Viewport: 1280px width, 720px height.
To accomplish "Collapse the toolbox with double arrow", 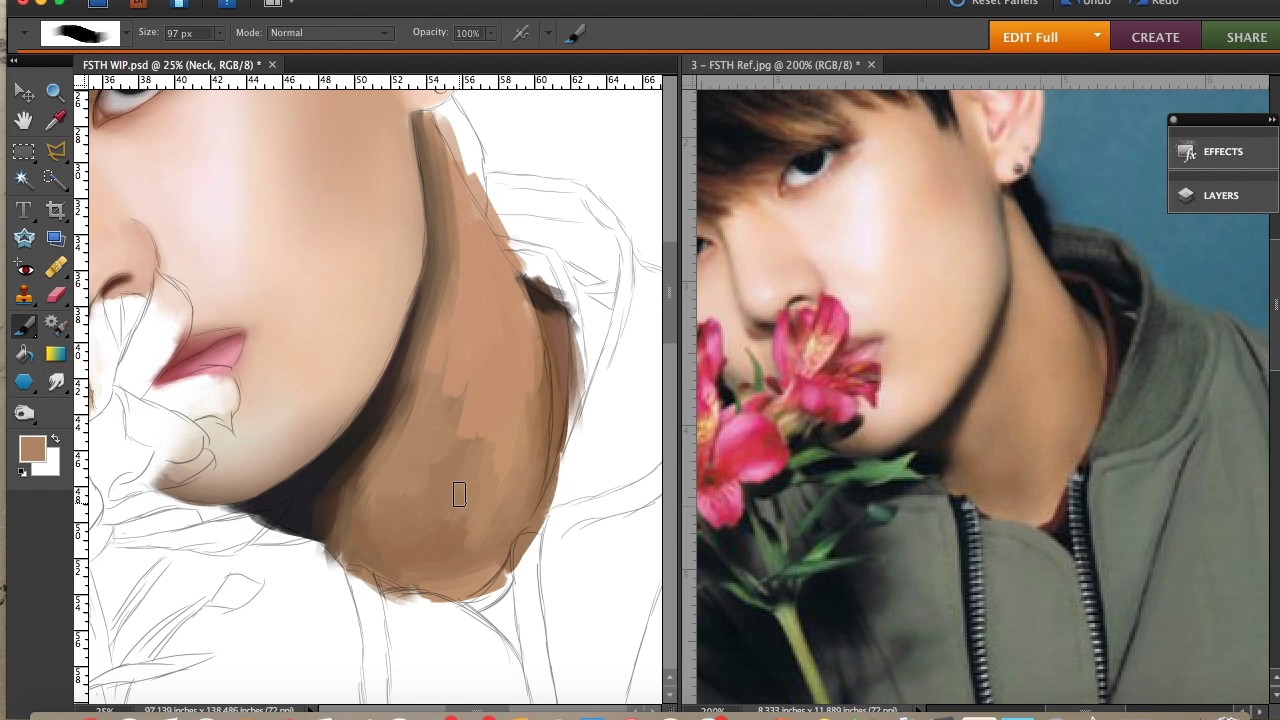I will [x=14, y=62].
